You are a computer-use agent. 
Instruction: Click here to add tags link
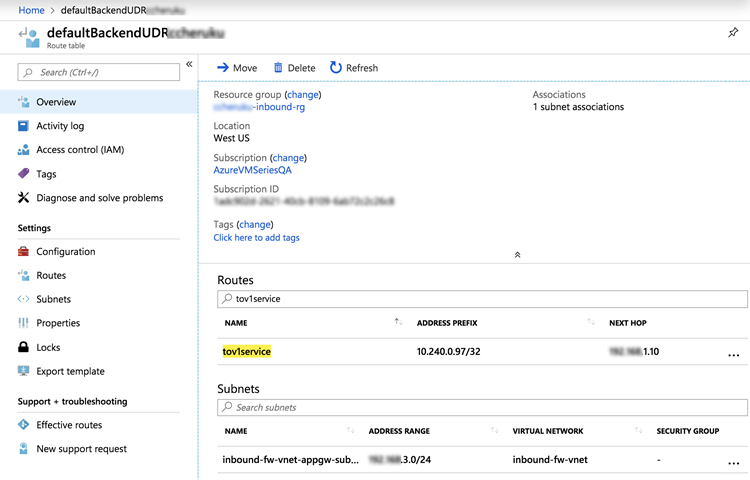point(256,238)
